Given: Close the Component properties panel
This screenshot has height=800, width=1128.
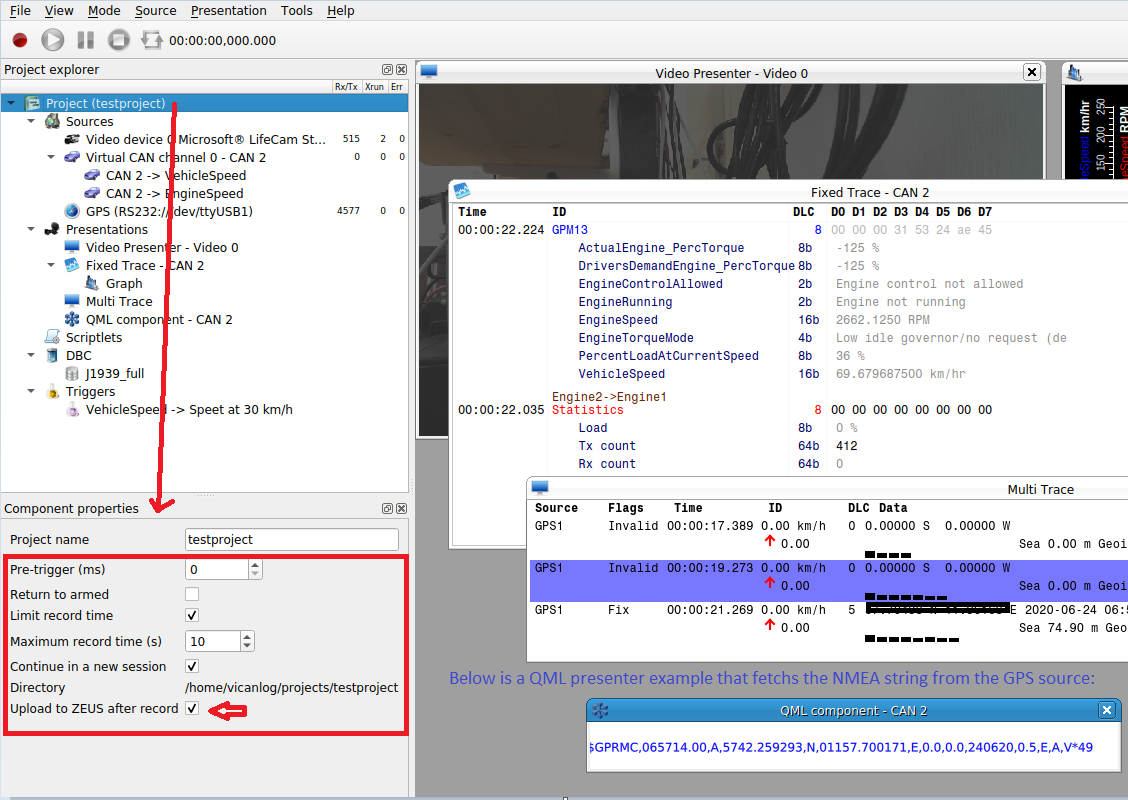Looking at the screenshot, I should point(401,509).
